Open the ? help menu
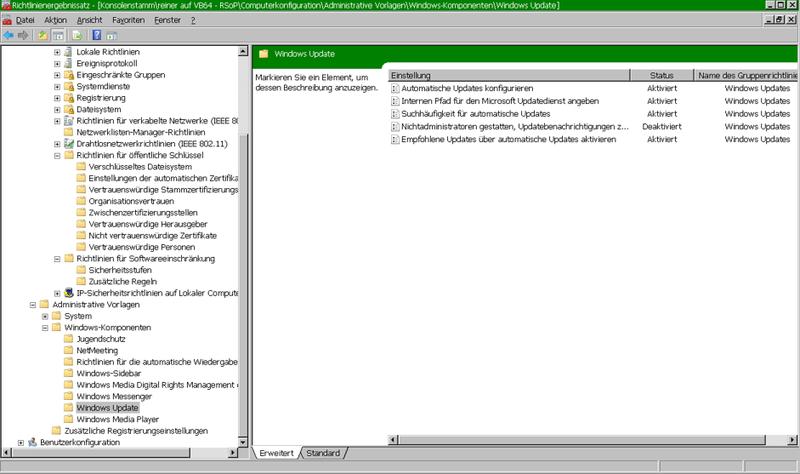Screen dimensions: 800x474 tap(193, 20)
